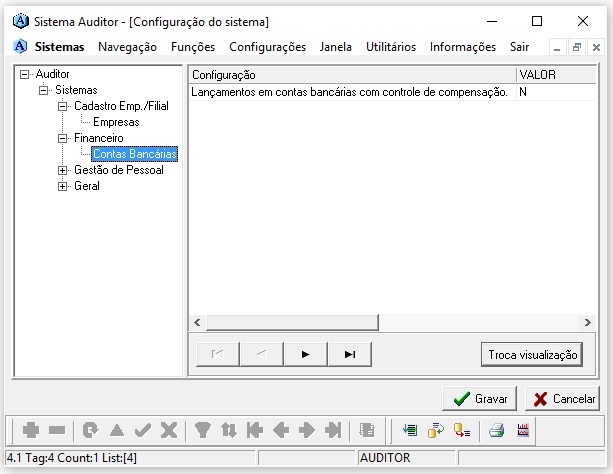Screen dimensions: 613x474
Task: Click the Cancelar button
Action: point(562,399)
